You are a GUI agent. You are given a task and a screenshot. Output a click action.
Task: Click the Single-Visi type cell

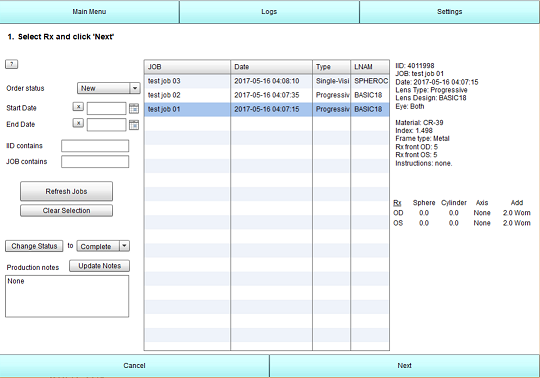point(332,81)
